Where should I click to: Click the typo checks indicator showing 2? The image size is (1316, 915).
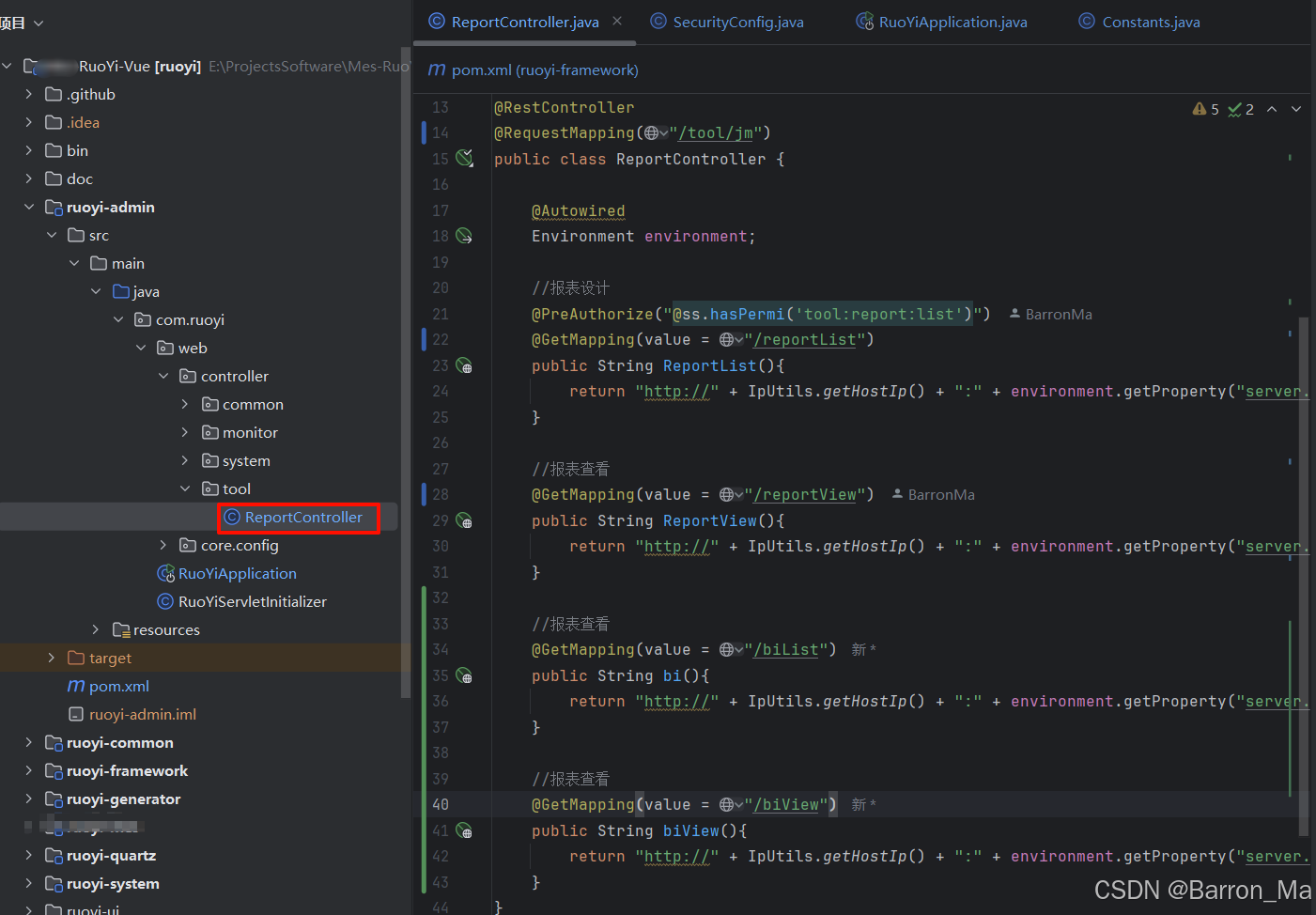pos(1241,109)
